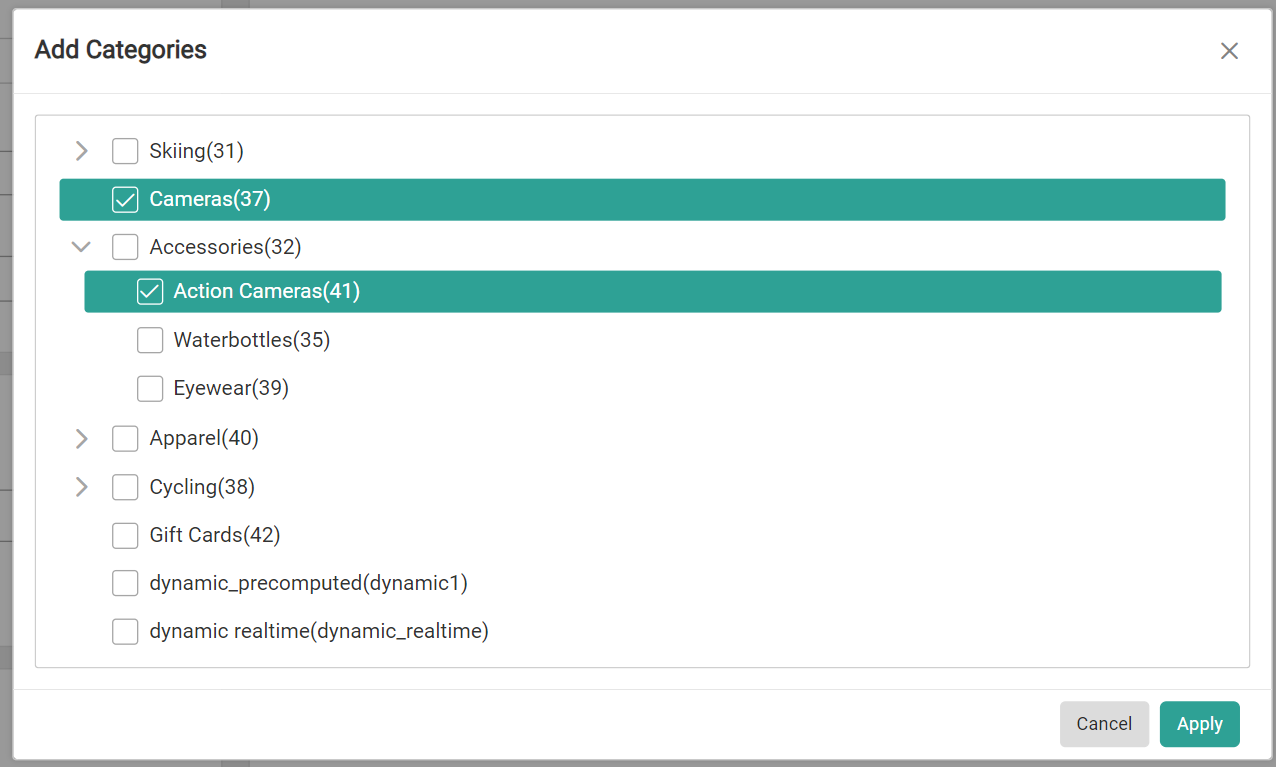1276x767 pixels.
Task: Expand the Apparel category tree node
Action: [x=81, y=438]
